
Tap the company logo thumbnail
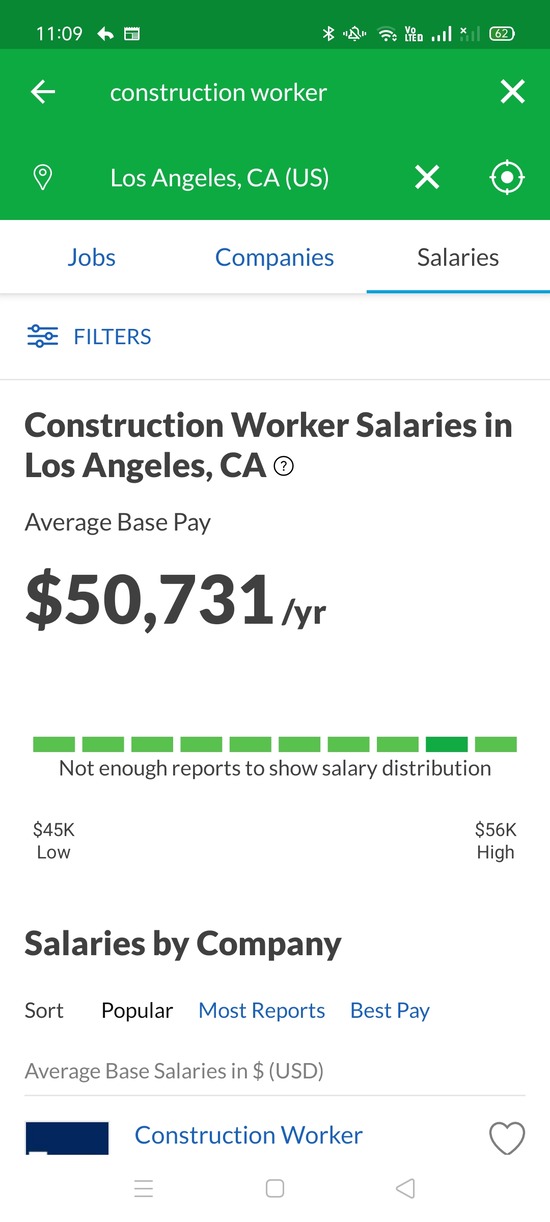click(x=67, y=1138)
